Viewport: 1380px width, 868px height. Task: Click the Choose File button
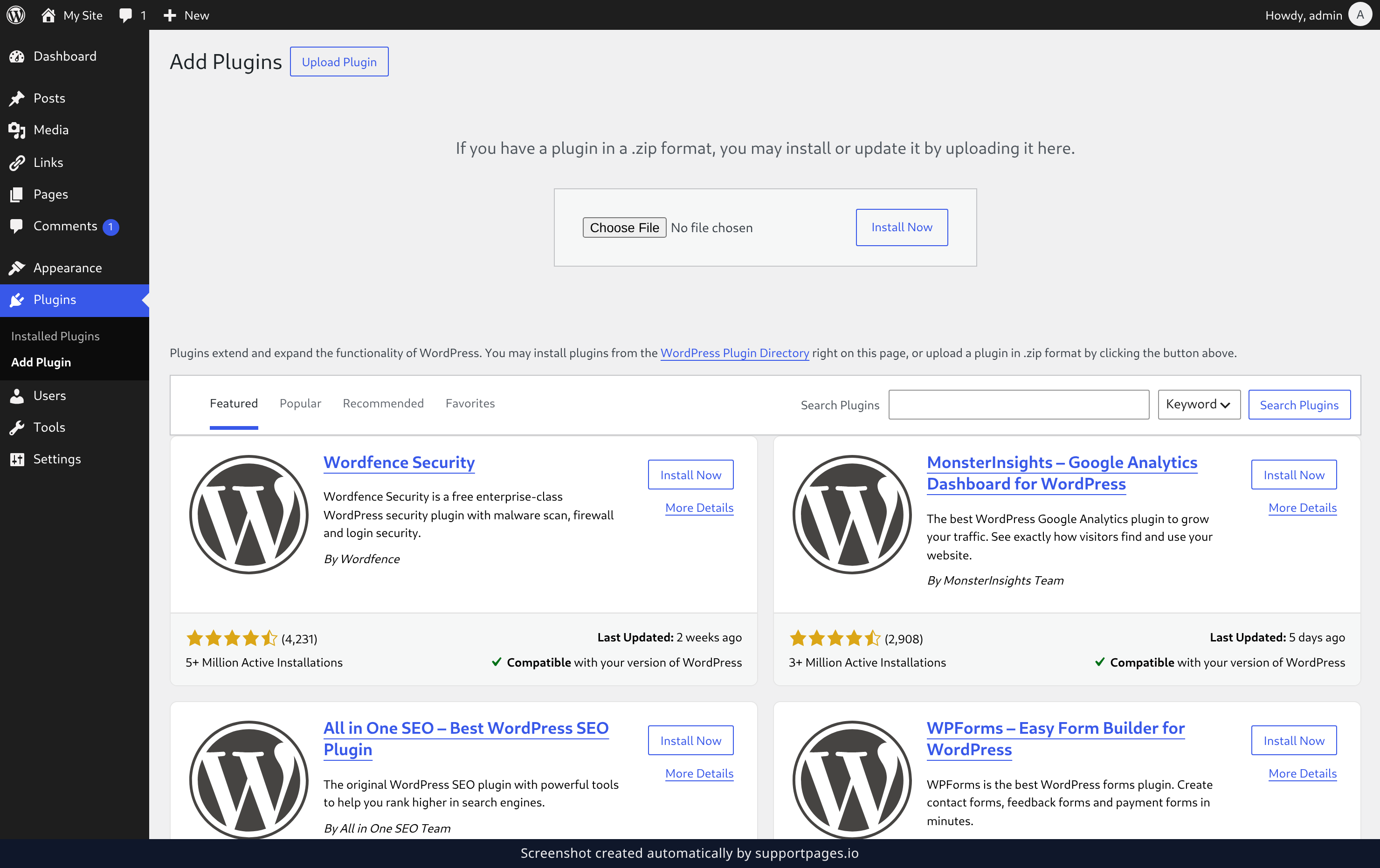point(625,227)
